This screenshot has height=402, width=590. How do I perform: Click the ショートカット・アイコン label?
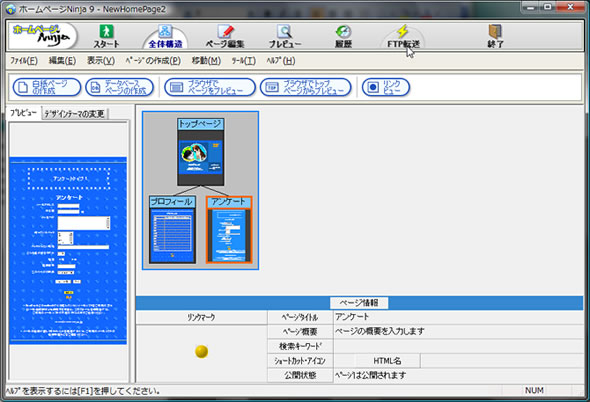coord(300,361)
